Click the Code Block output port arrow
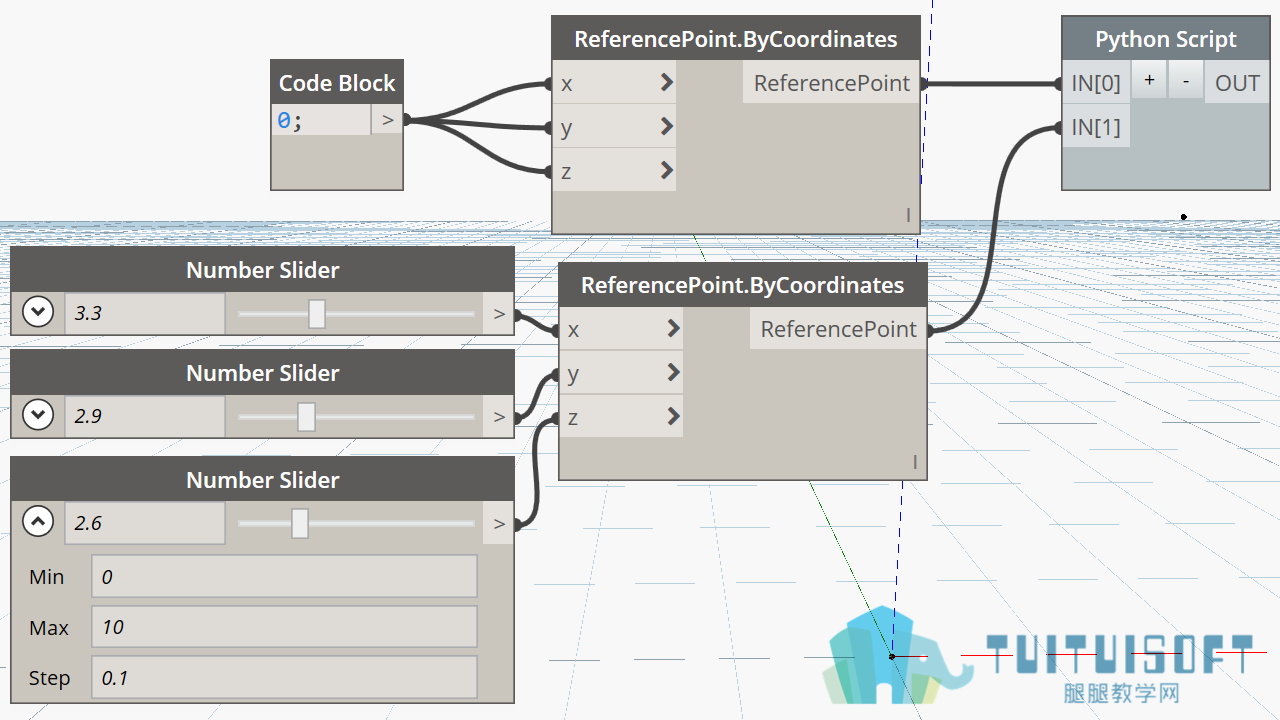Screen dimensions: 1280x720 tap(387, 120)
